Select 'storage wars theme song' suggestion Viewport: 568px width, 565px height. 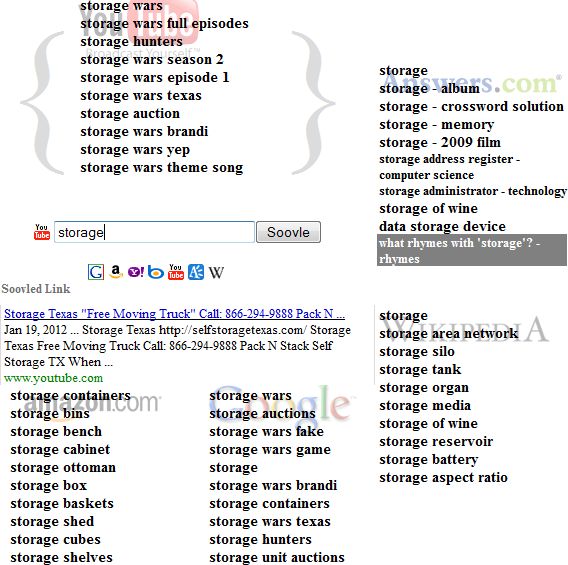click(x=162, y=168)
